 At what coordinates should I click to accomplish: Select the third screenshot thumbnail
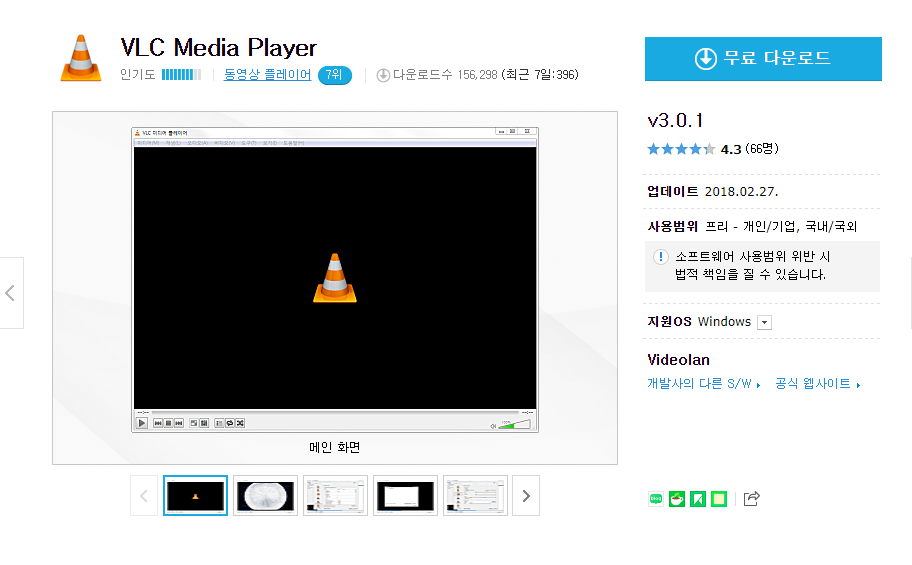click(x=335, y=496)
